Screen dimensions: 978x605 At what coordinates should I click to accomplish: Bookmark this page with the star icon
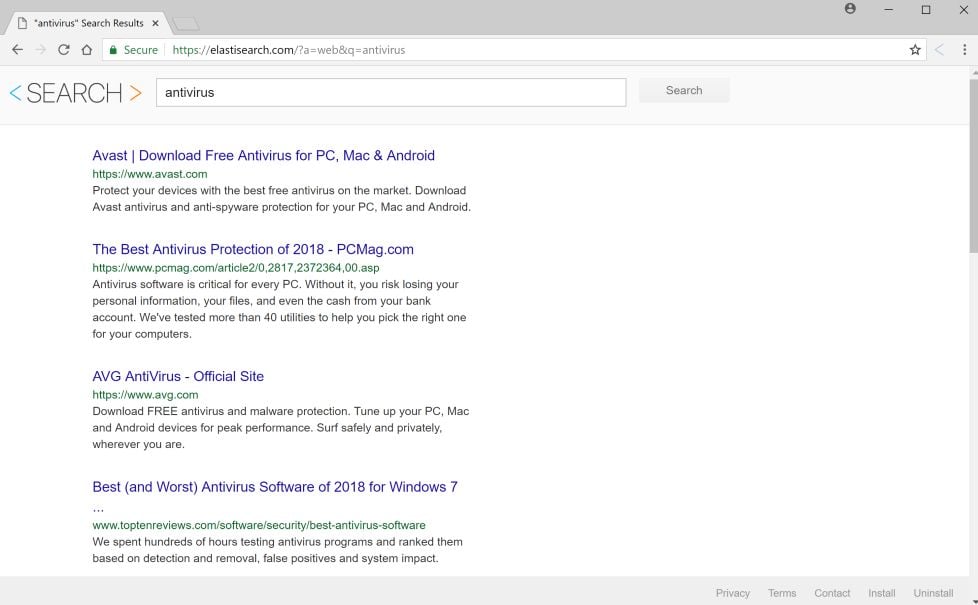[914, 50]
